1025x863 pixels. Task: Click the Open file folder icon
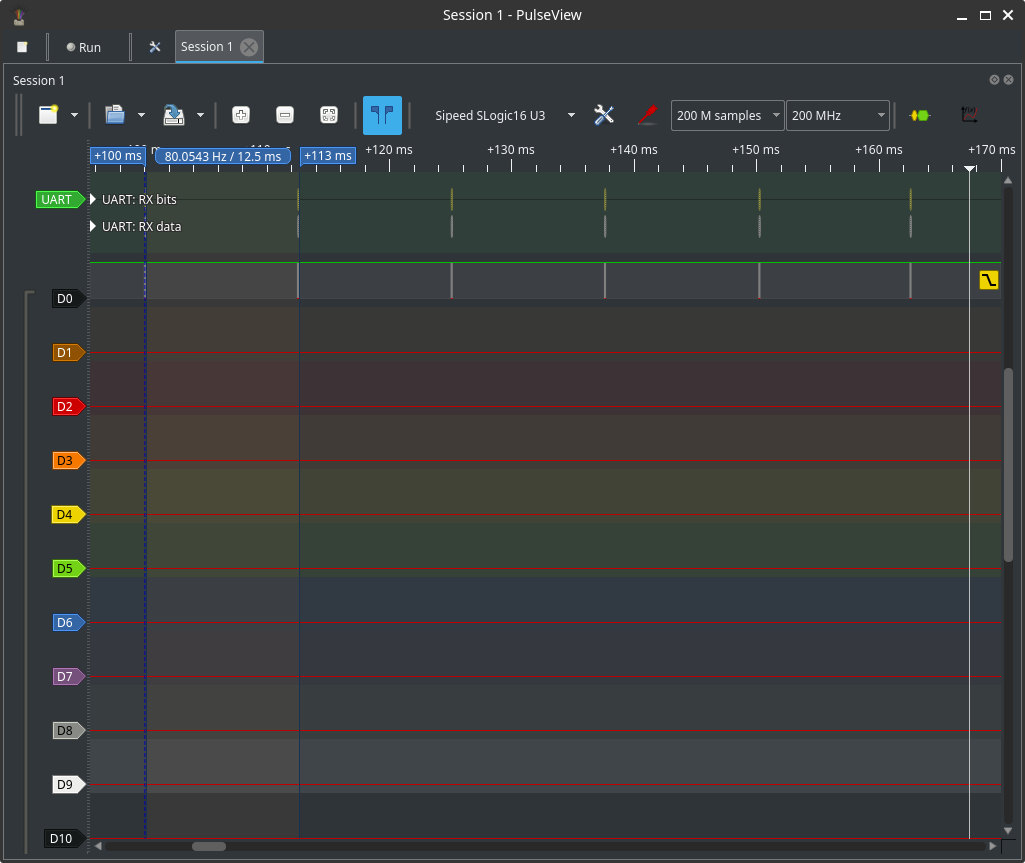pyautogui.click(x=114, y=115)
